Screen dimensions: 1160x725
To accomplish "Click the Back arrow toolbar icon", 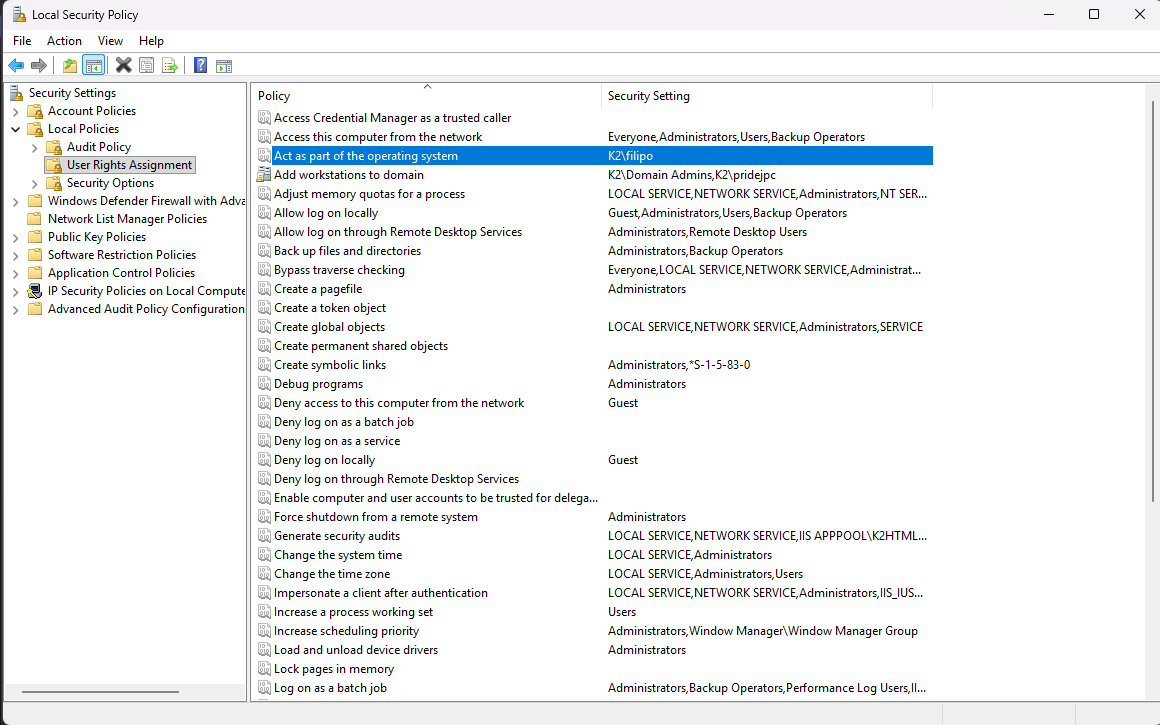I will [16, 66].
